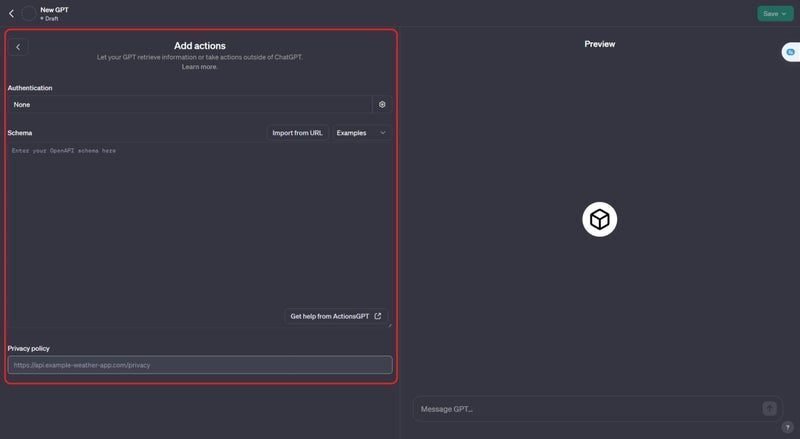The width and height of the screenshot is (800, 439).
Task: Click the Authentication label
Action: [x=30, y=88]
